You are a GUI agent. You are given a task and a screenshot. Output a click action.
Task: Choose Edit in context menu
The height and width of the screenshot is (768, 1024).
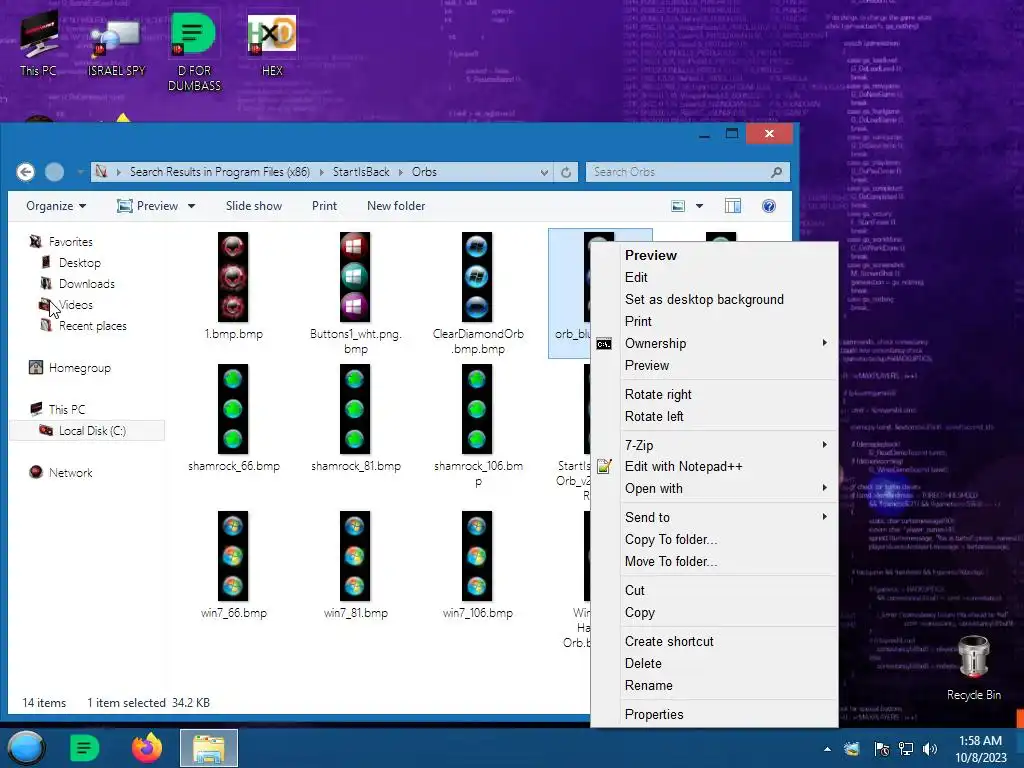pos(714,278)
